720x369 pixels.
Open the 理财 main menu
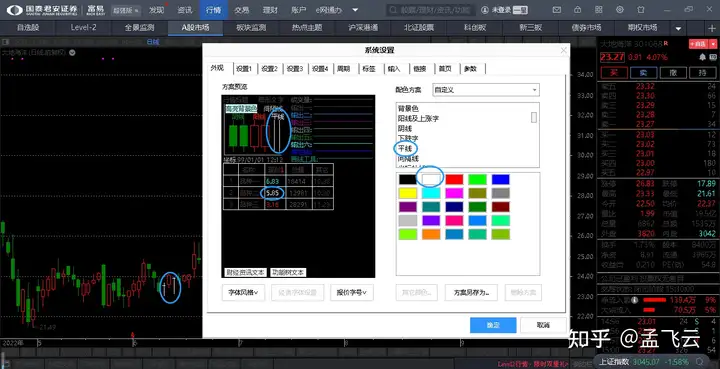coord(270,10)
